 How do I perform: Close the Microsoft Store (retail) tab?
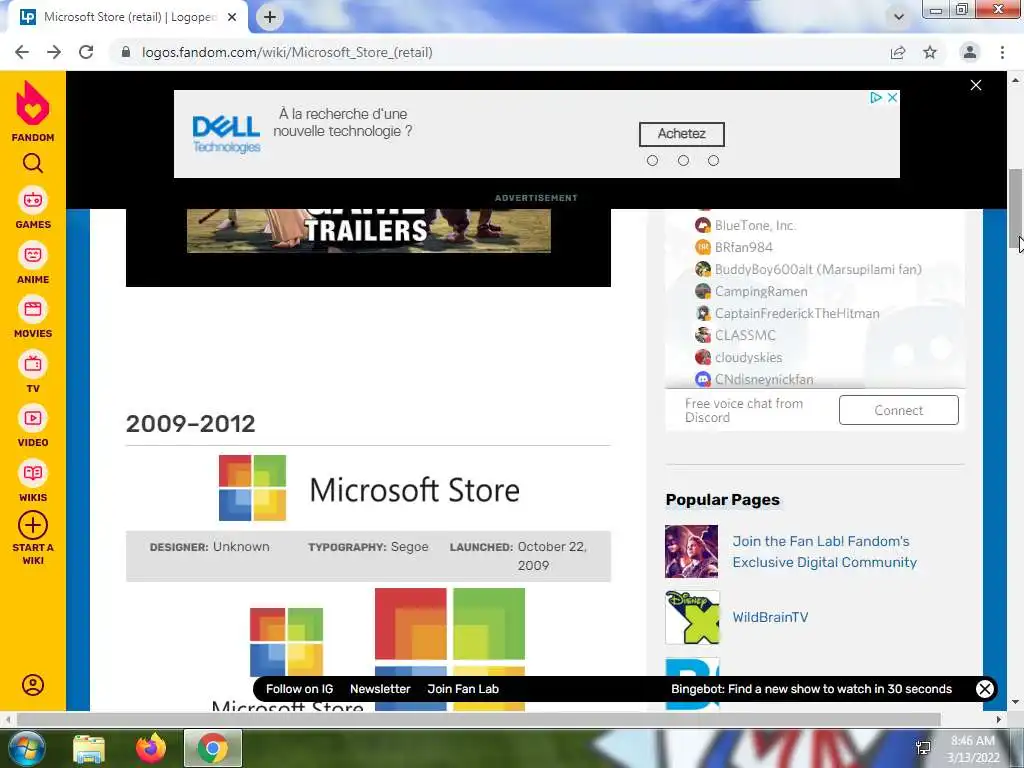coord(232,17)
